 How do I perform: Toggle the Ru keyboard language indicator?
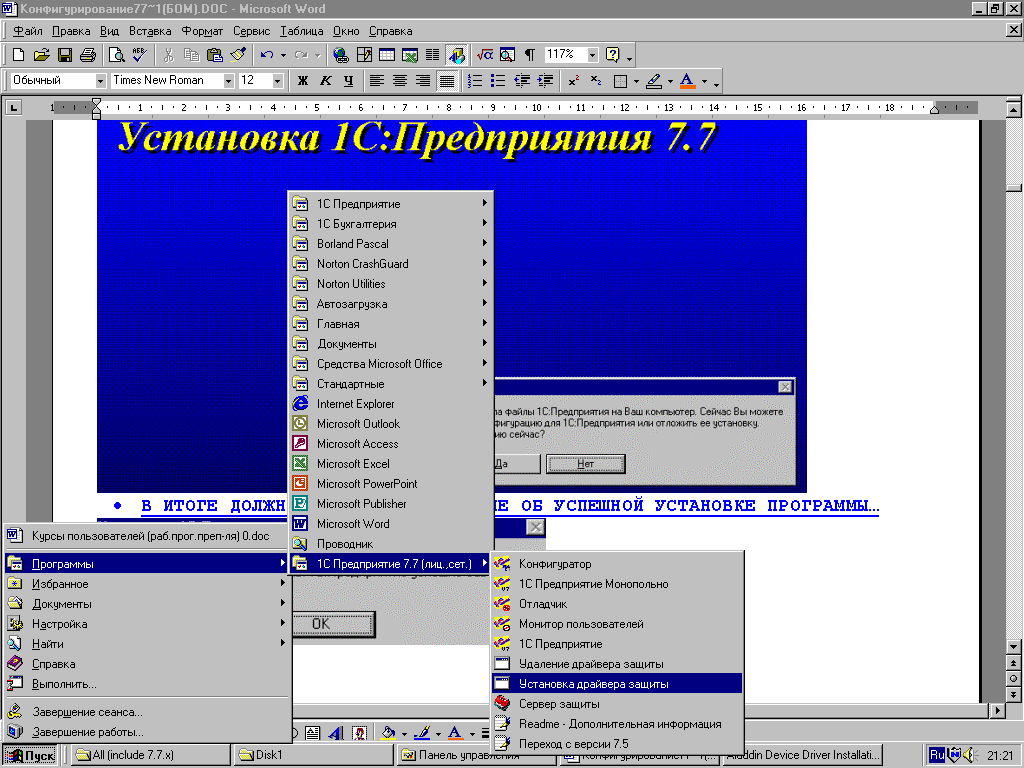point(936,755)
